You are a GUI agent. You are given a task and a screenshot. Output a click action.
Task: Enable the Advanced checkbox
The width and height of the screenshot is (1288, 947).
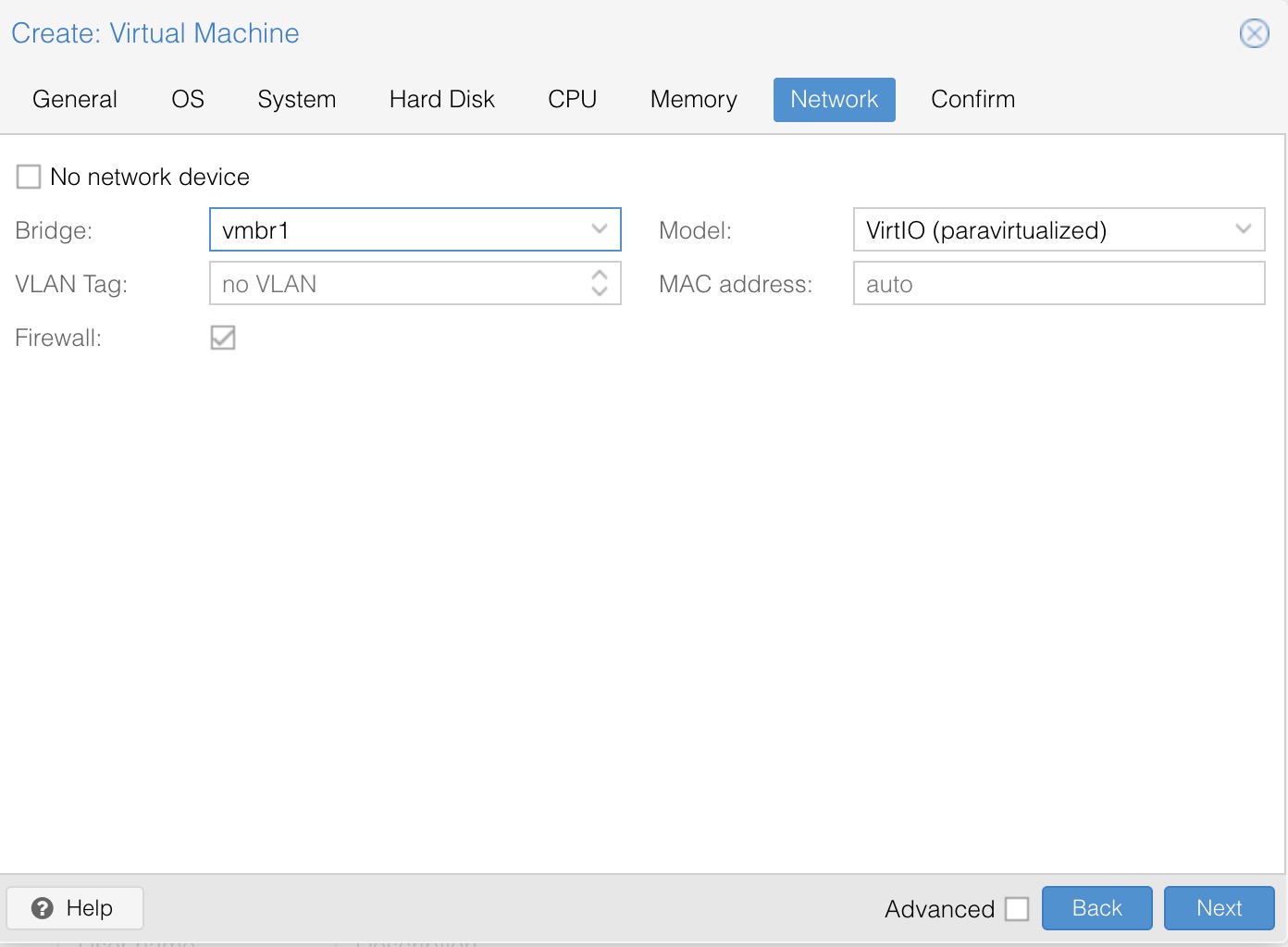coord(1017,909)
